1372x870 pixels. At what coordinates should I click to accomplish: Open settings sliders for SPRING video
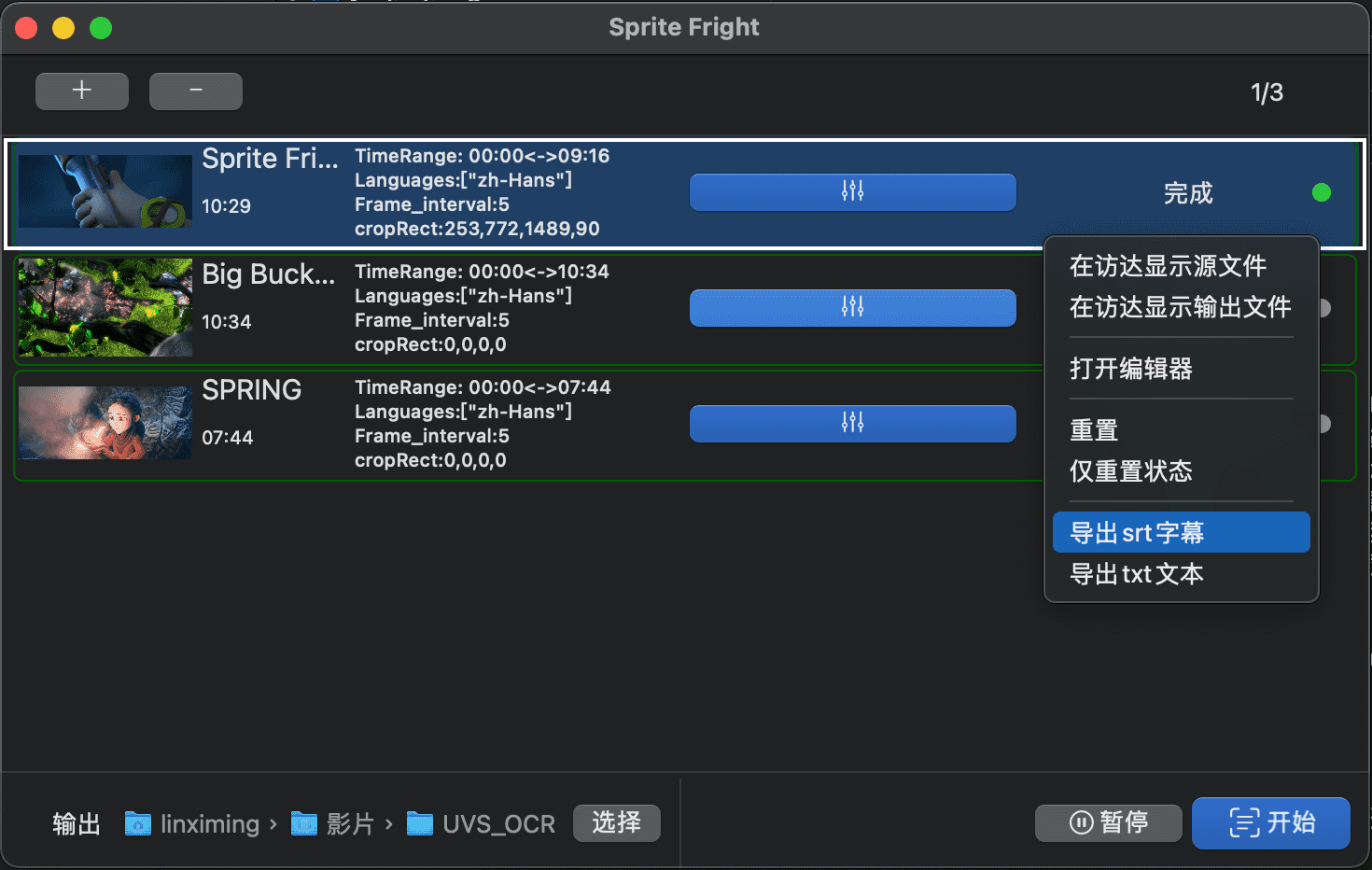point(852,423)
